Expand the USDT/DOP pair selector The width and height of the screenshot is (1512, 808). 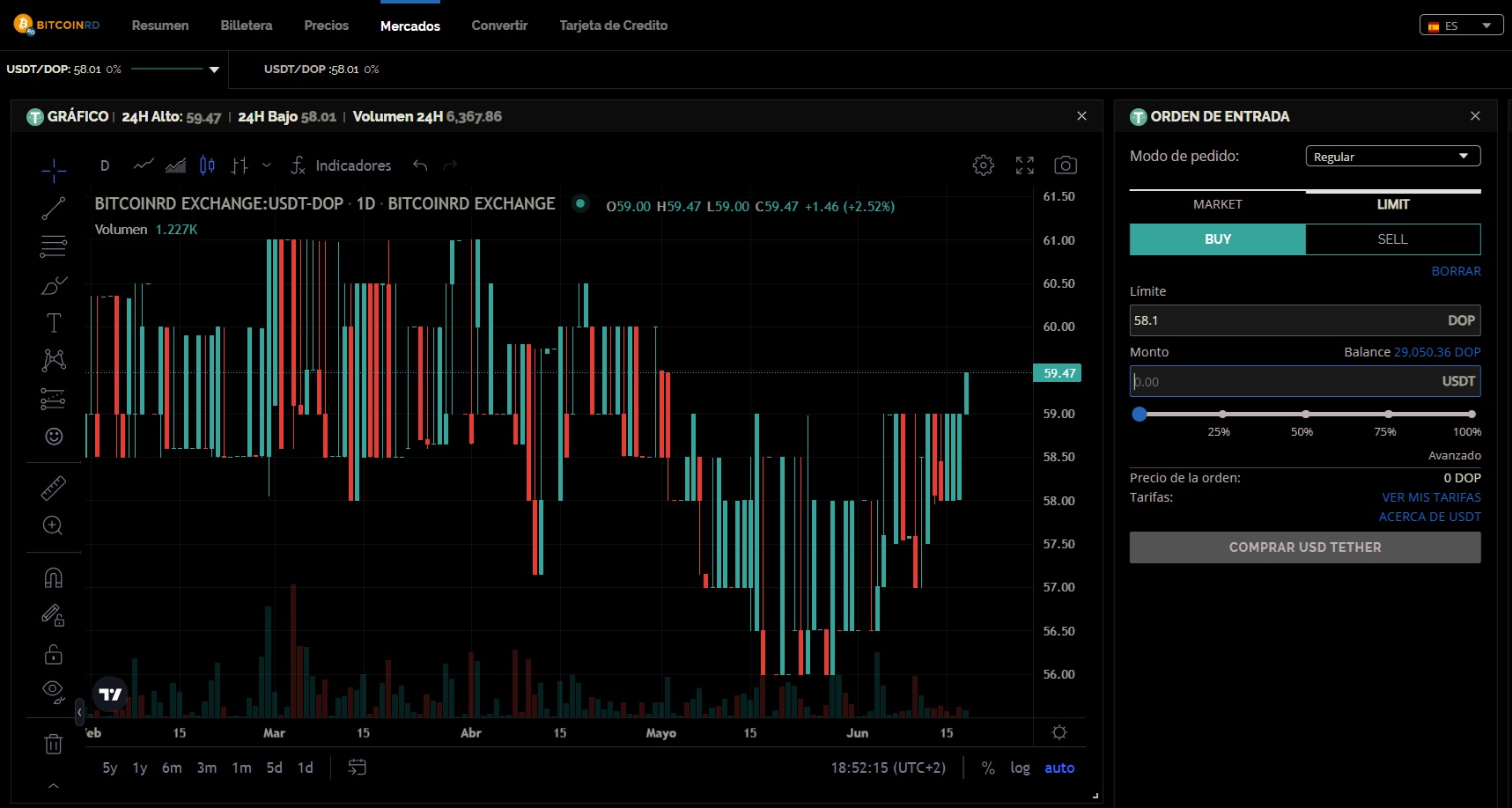pos(212,69)
